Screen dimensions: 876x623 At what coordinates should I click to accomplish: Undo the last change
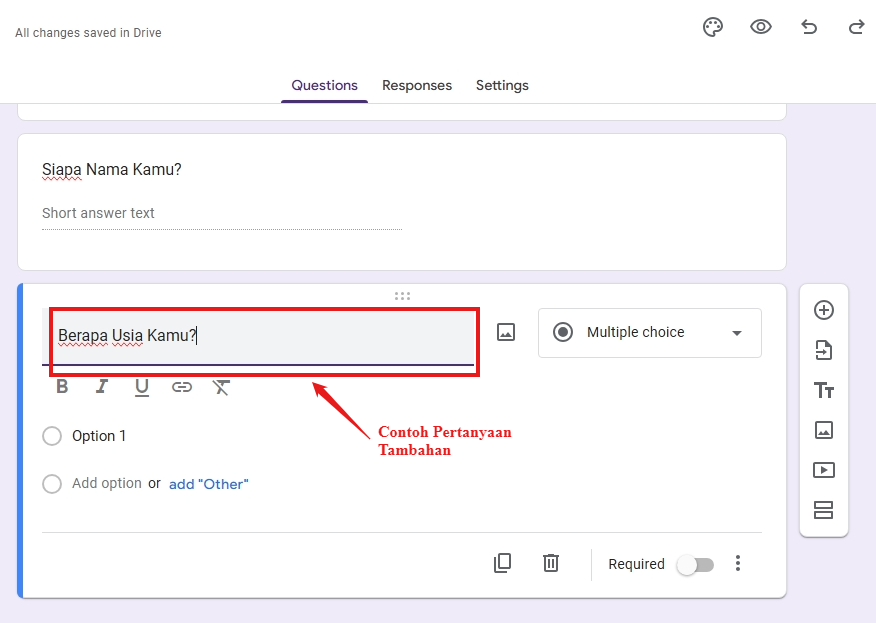click(808, 27)
